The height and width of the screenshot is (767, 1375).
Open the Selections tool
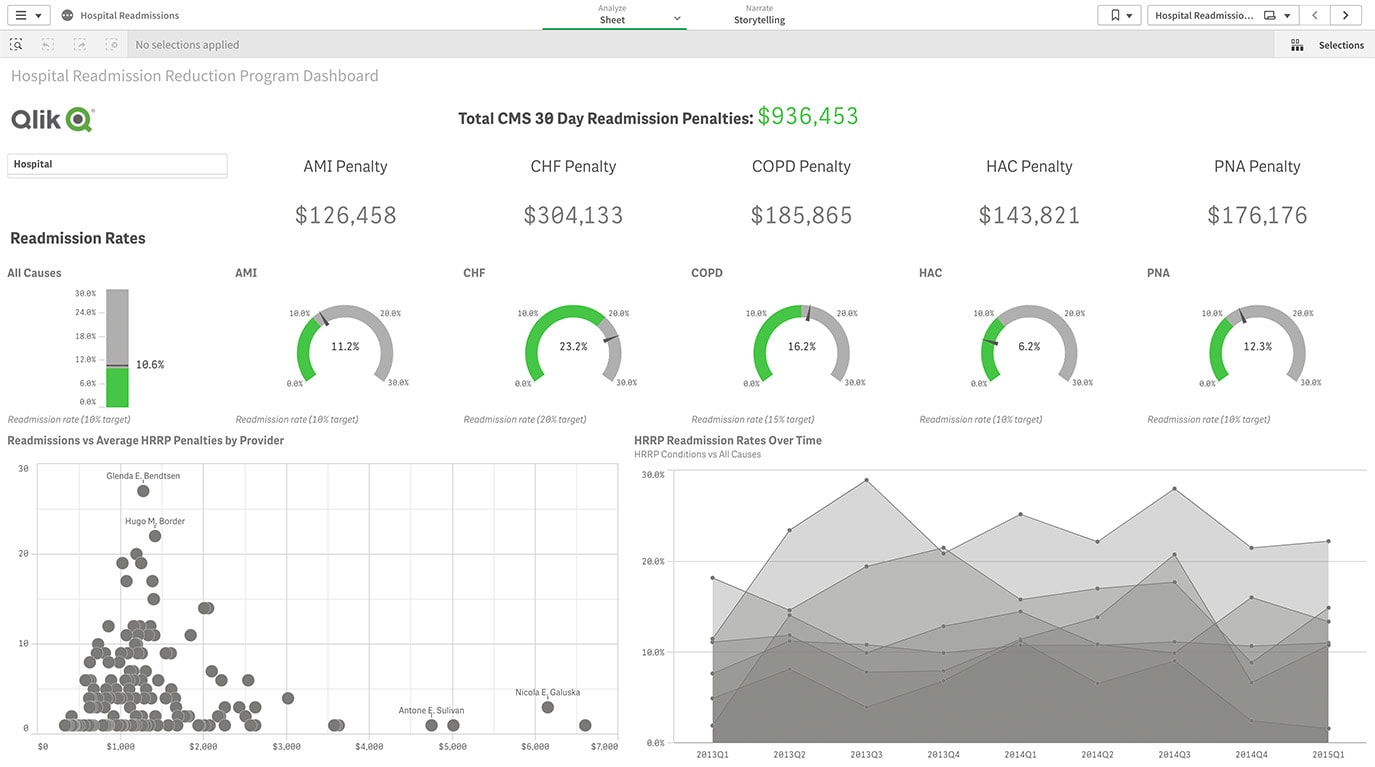(1326, 45)
